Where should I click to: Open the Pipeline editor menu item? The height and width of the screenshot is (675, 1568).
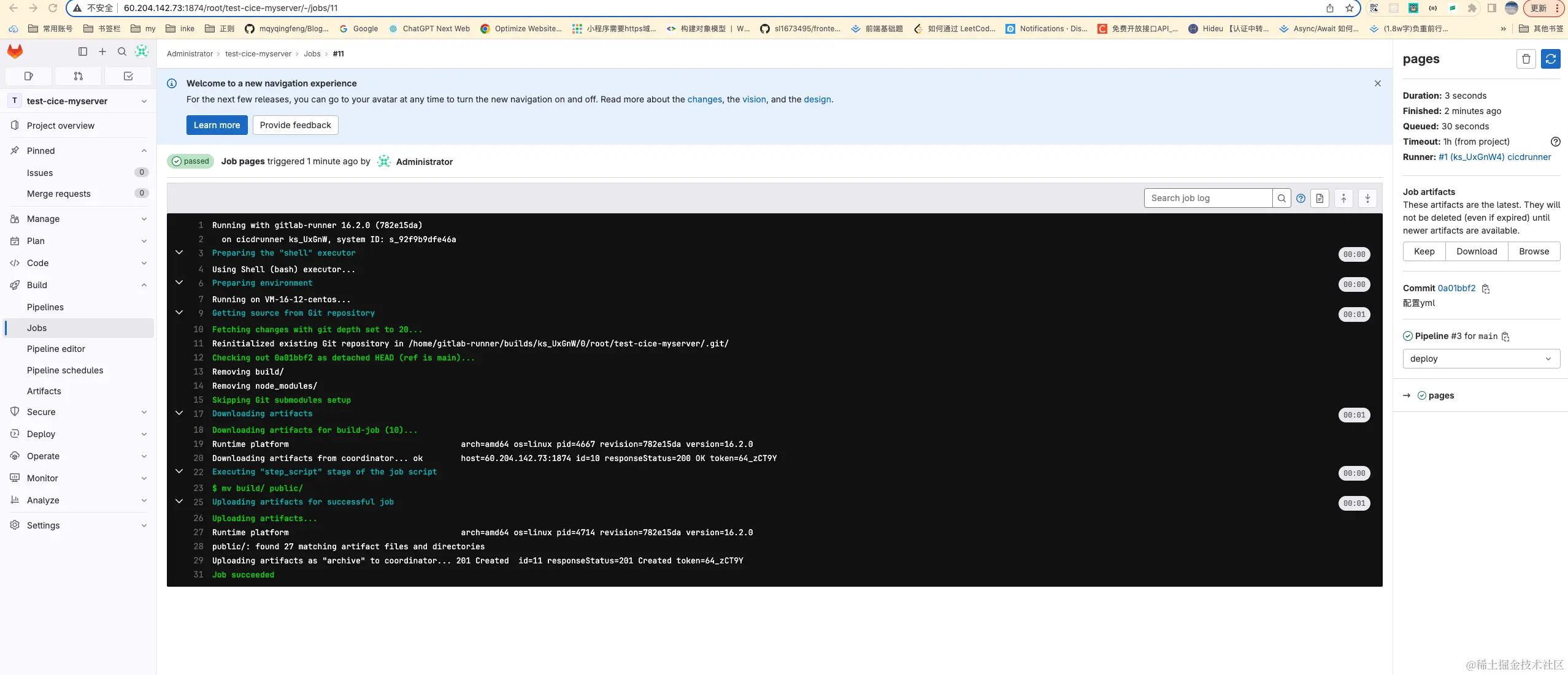[x=56, y=349]
